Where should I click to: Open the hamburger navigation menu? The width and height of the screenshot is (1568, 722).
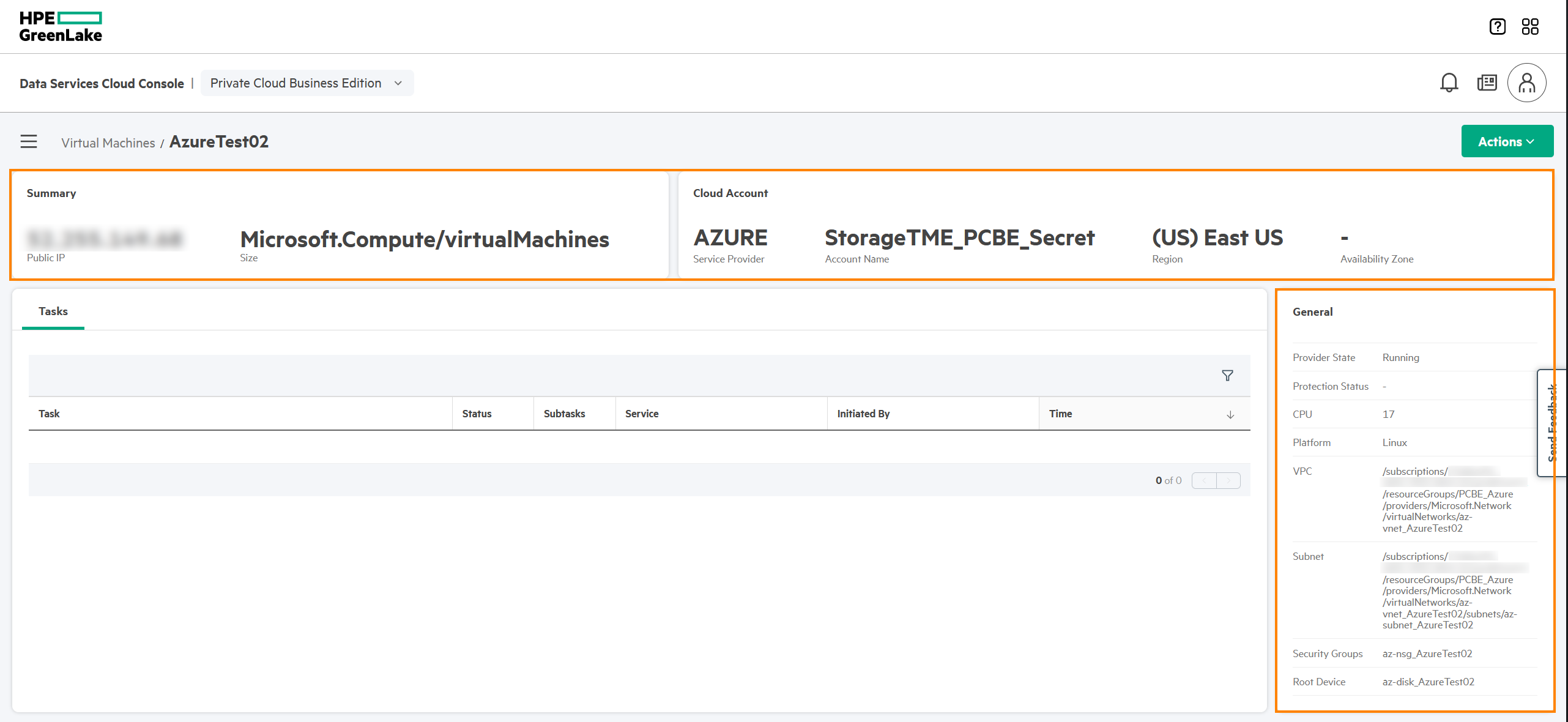tap(29, 142)
